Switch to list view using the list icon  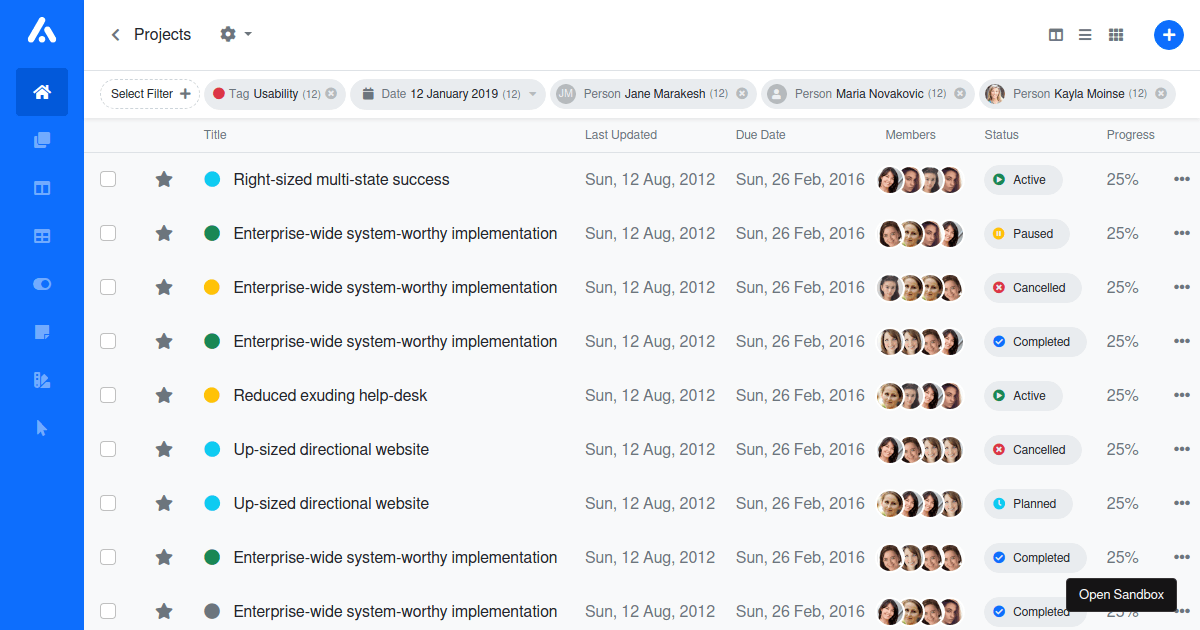tap(1085, 34)
